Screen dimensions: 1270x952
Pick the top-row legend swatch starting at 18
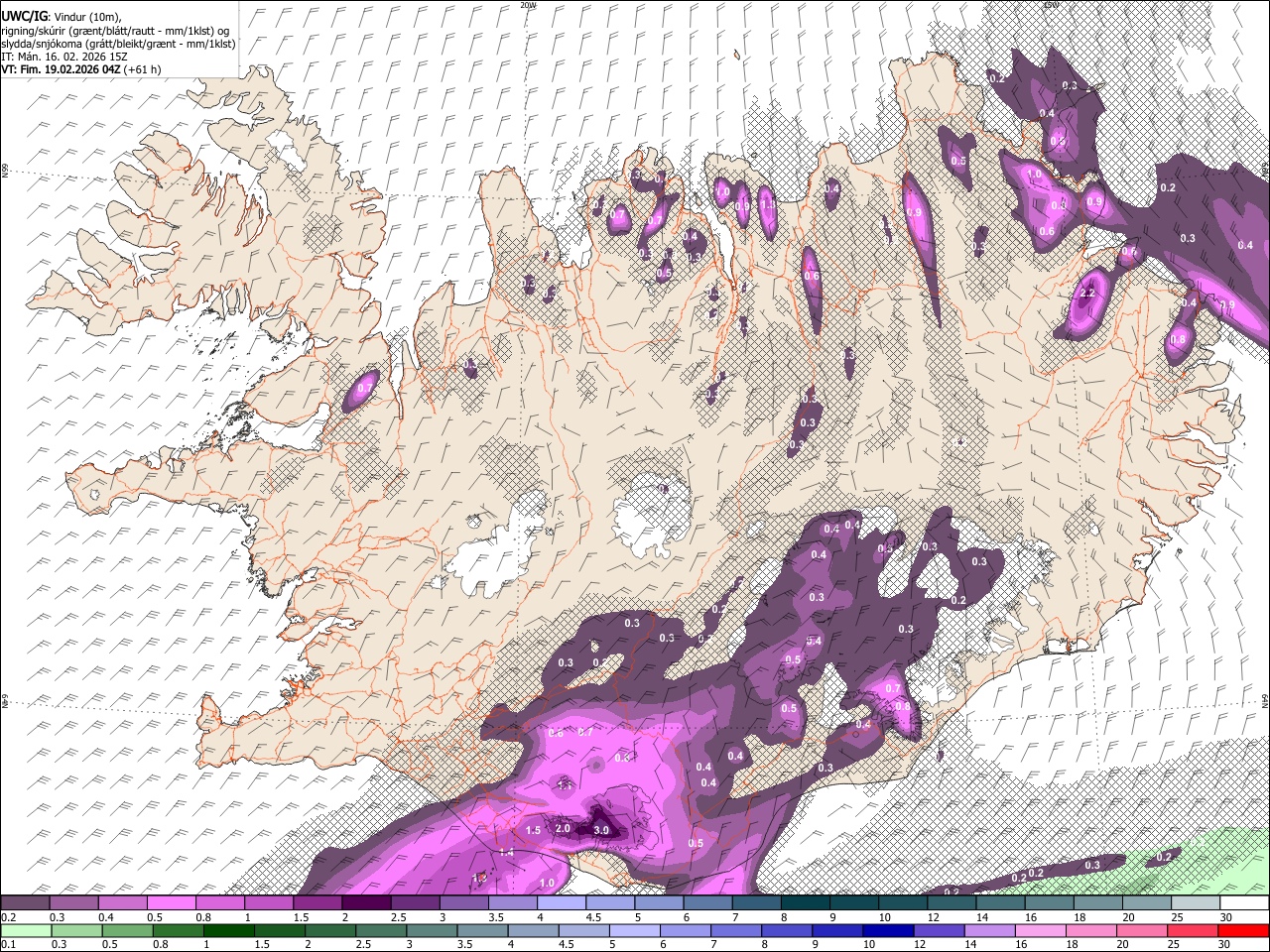(x=1098, y=903)
